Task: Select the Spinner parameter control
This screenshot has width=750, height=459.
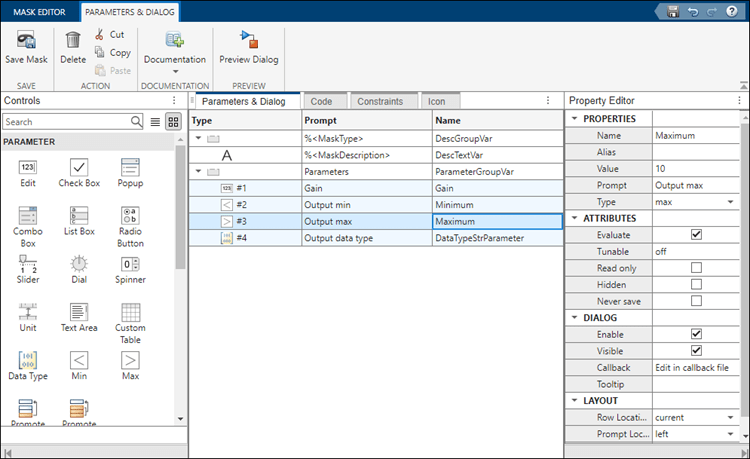Action: 129,264
